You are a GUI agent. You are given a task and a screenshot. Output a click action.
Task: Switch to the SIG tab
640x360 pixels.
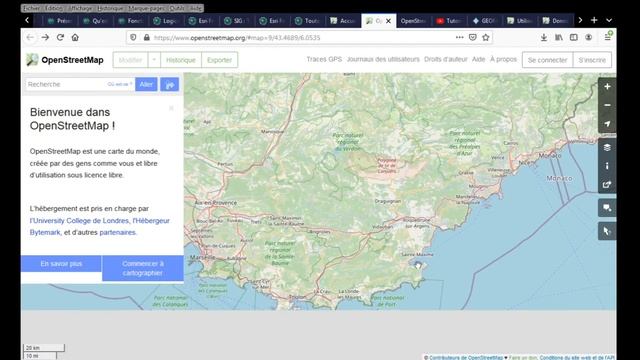coord(237,21)
